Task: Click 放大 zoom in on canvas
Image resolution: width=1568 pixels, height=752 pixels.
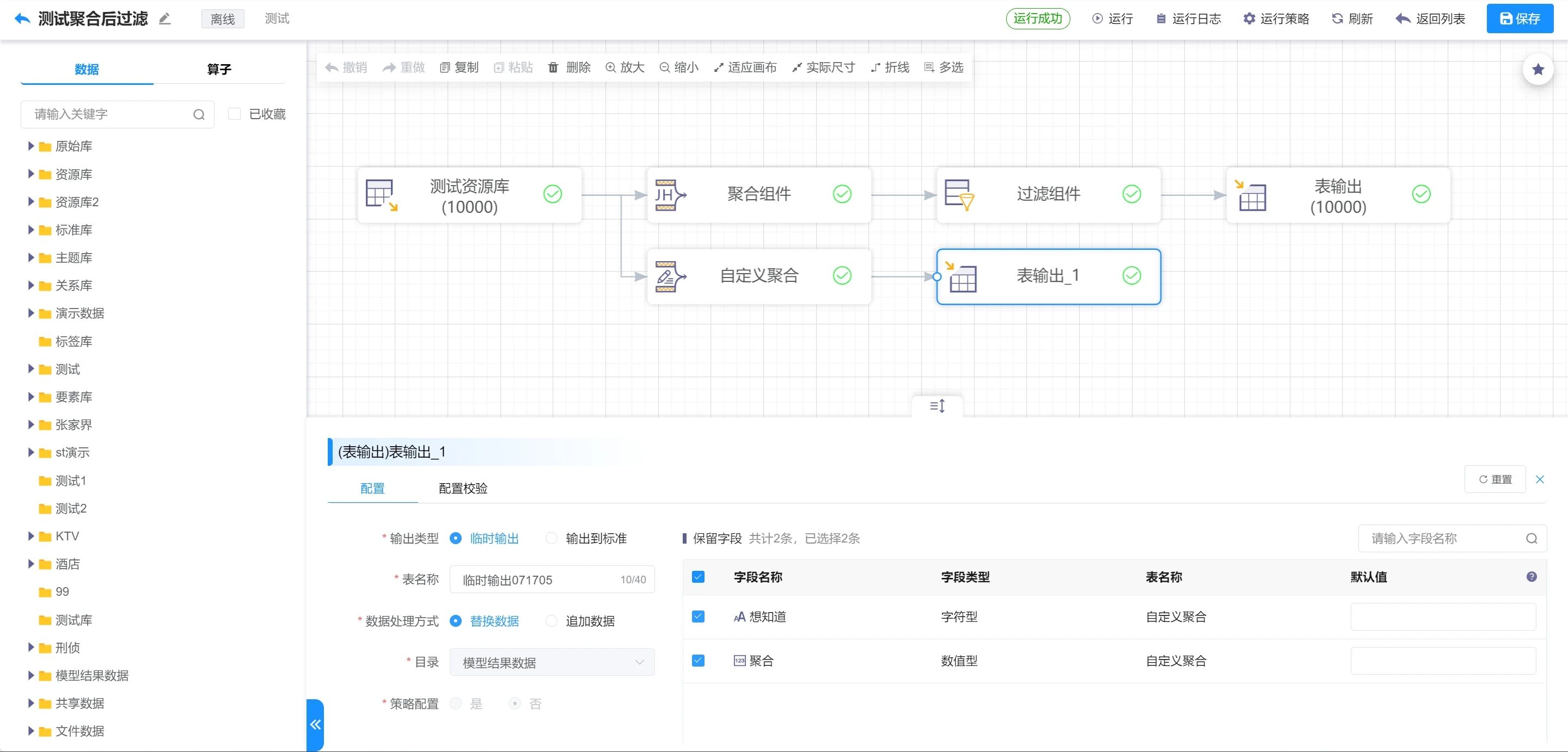Action: (624, 67)
